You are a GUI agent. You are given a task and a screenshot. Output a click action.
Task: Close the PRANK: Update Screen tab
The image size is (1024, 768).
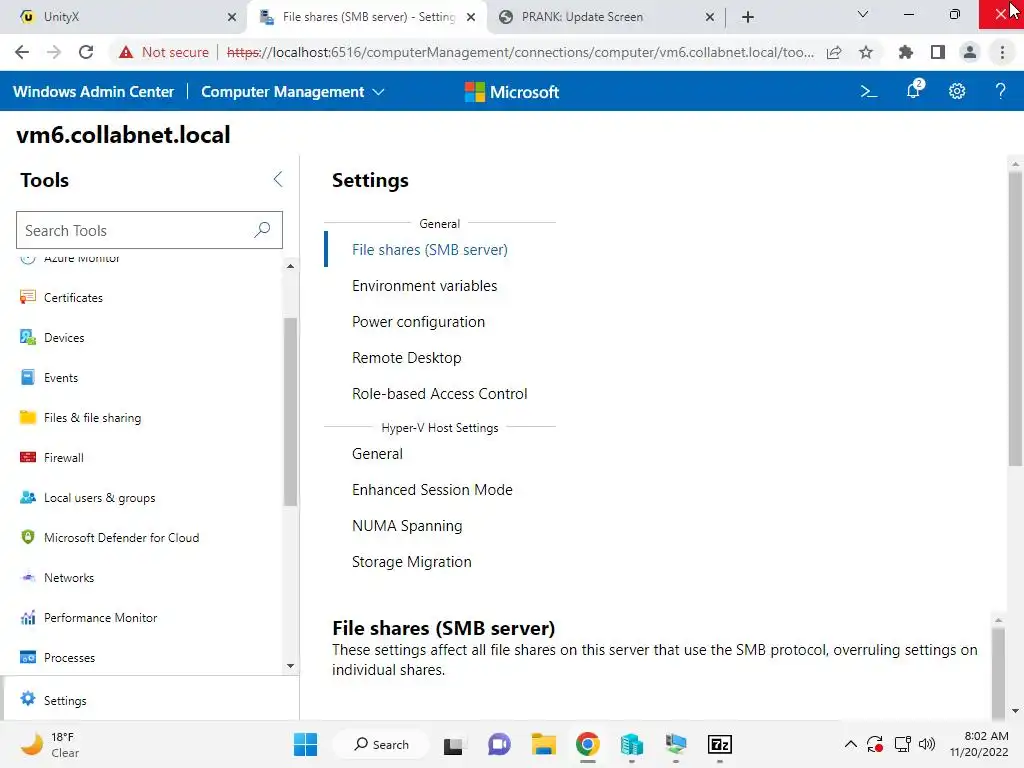pos(710,17)
